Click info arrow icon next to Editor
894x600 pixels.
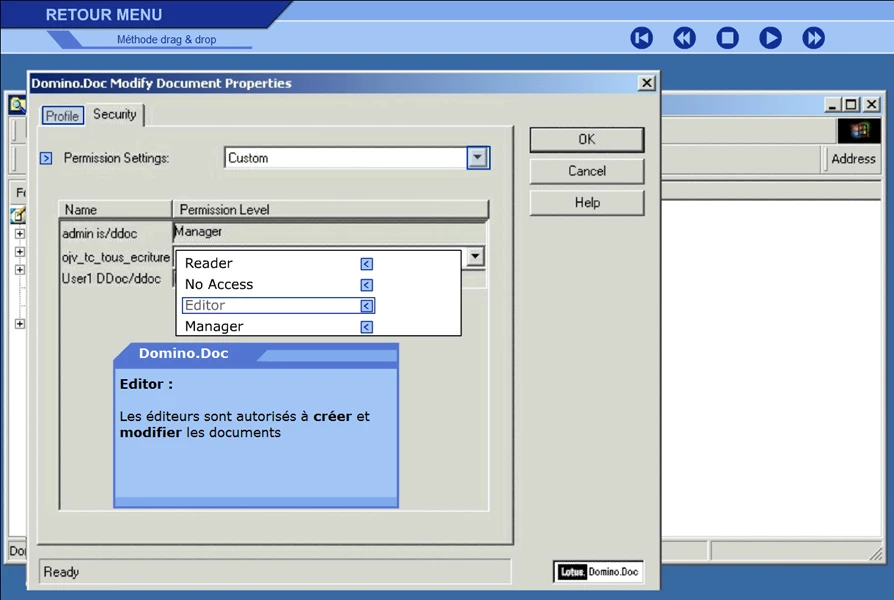[x=367, y=306]
